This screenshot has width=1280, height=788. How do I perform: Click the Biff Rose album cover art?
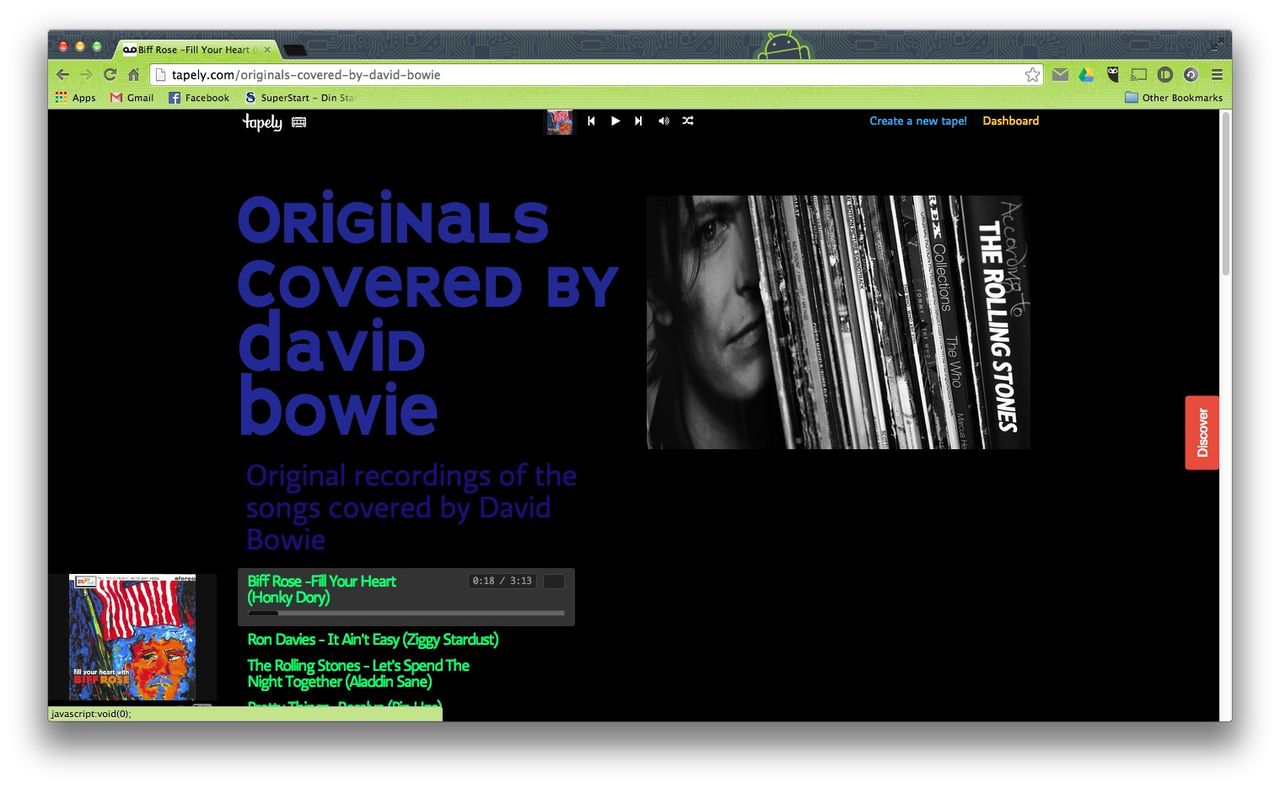coord(132,637)
